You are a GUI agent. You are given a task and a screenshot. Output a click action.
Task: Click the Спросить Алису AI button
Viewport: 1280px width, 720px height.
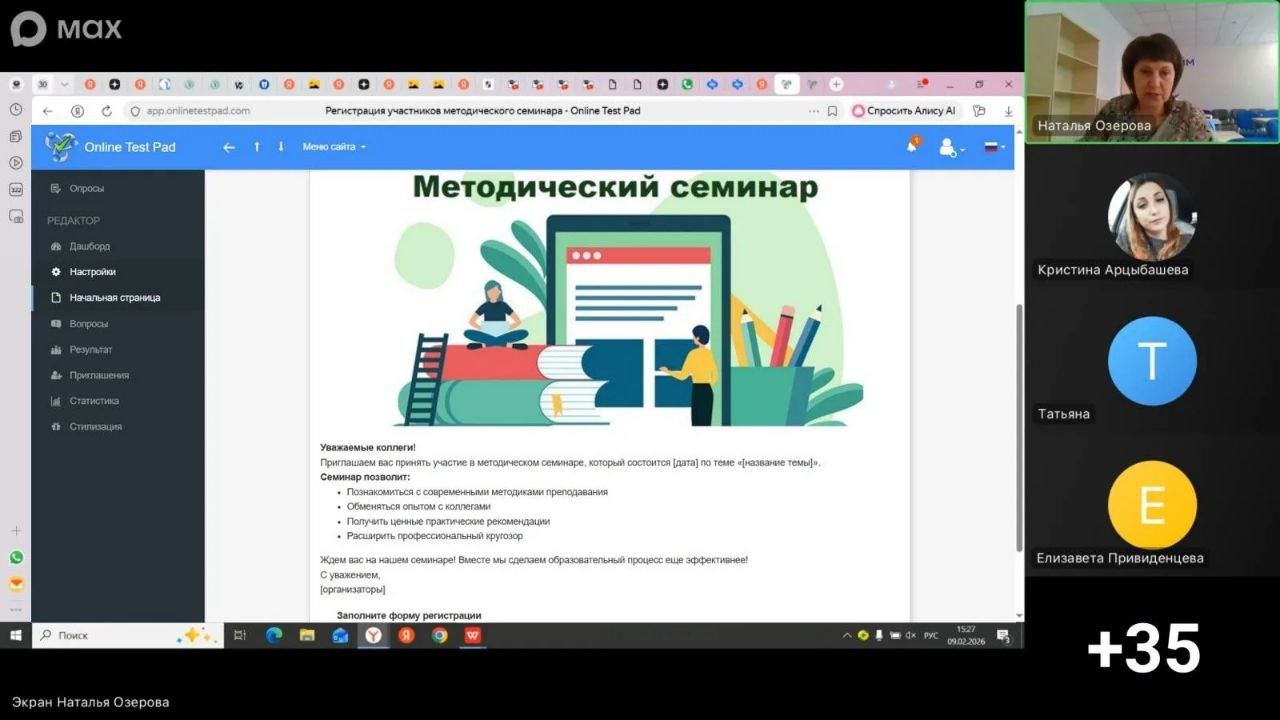[x=904, y=111]
